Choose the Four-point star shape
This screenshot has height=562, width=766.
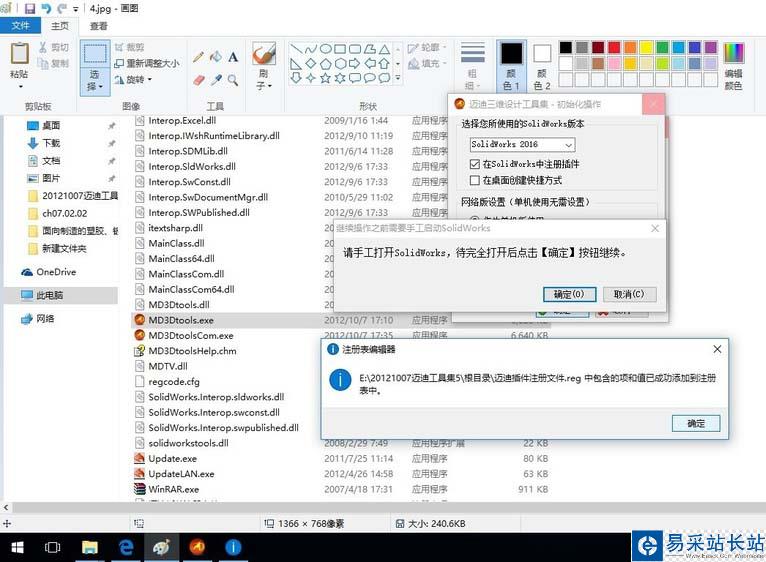tap(311, 78)
